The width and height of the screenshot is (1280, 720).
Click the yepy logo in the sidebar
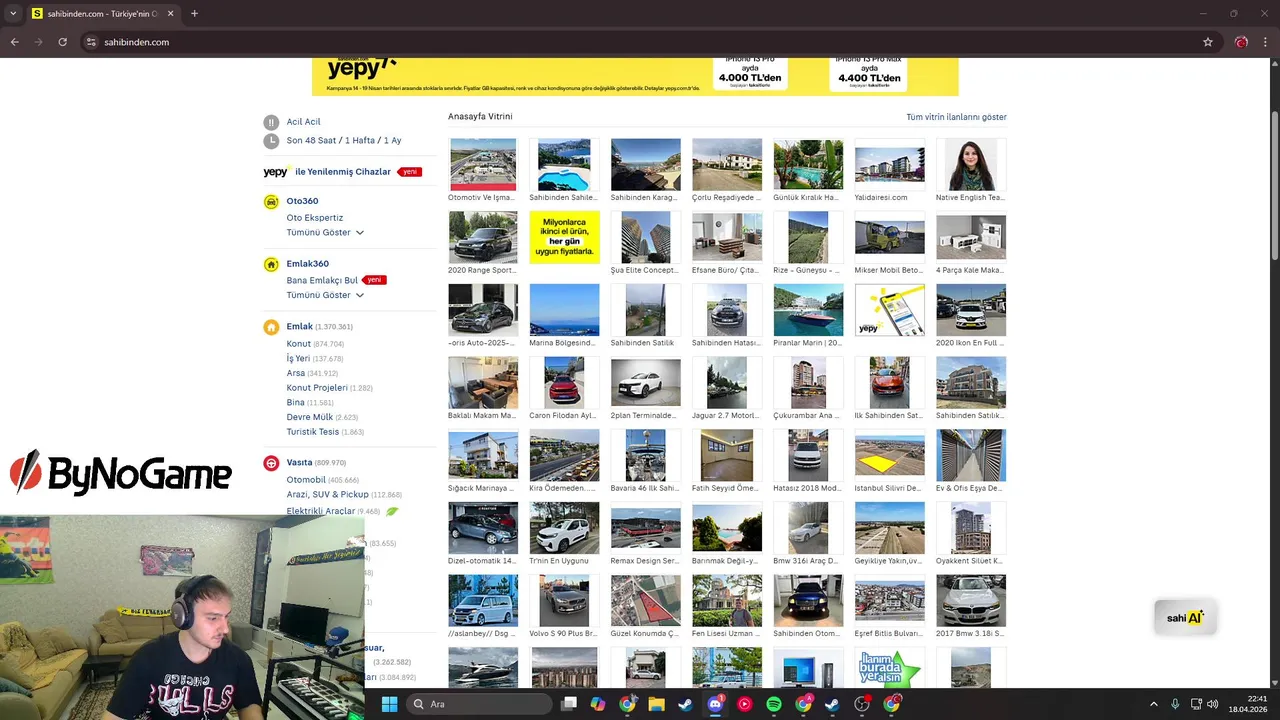(x=275, y=172)
